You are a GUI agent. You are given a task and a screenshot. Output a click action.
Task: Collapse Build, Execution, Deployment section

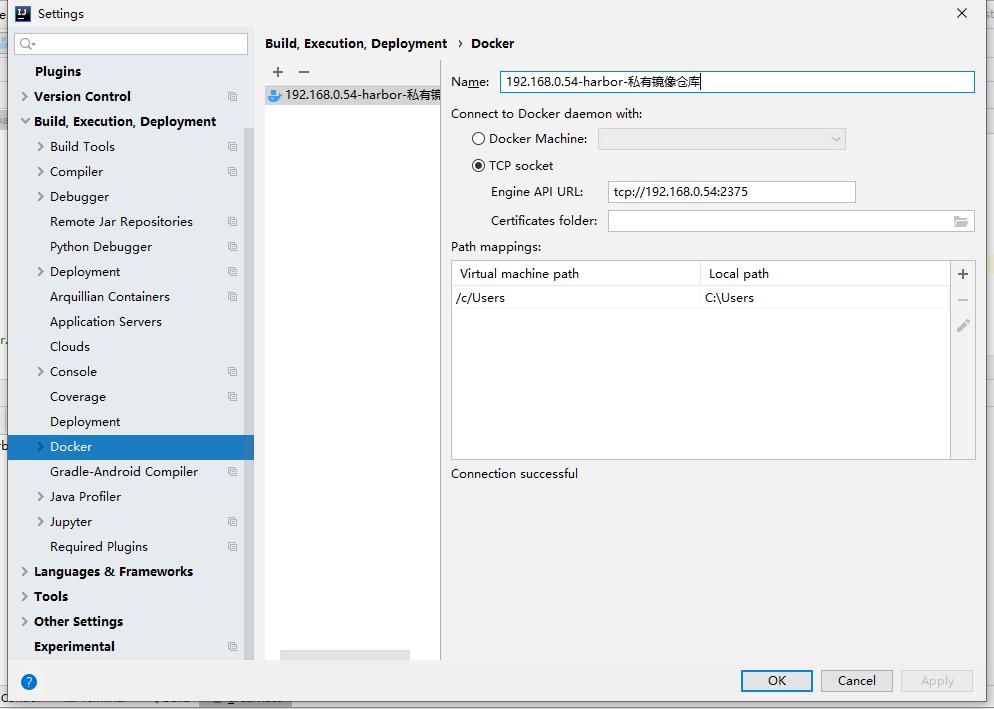coord(25,122)
